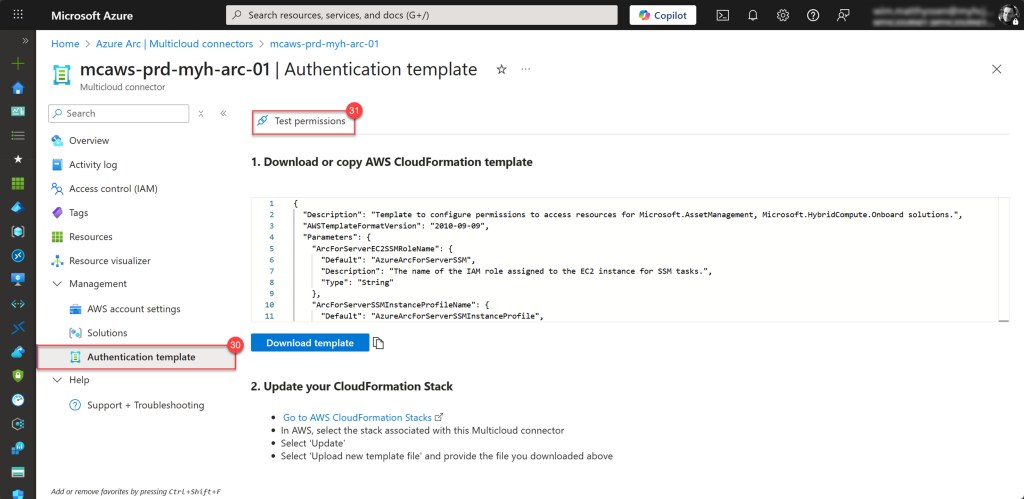Open the more options ellipsis by title
This screenshot has height=499, width=1024.
526,69
